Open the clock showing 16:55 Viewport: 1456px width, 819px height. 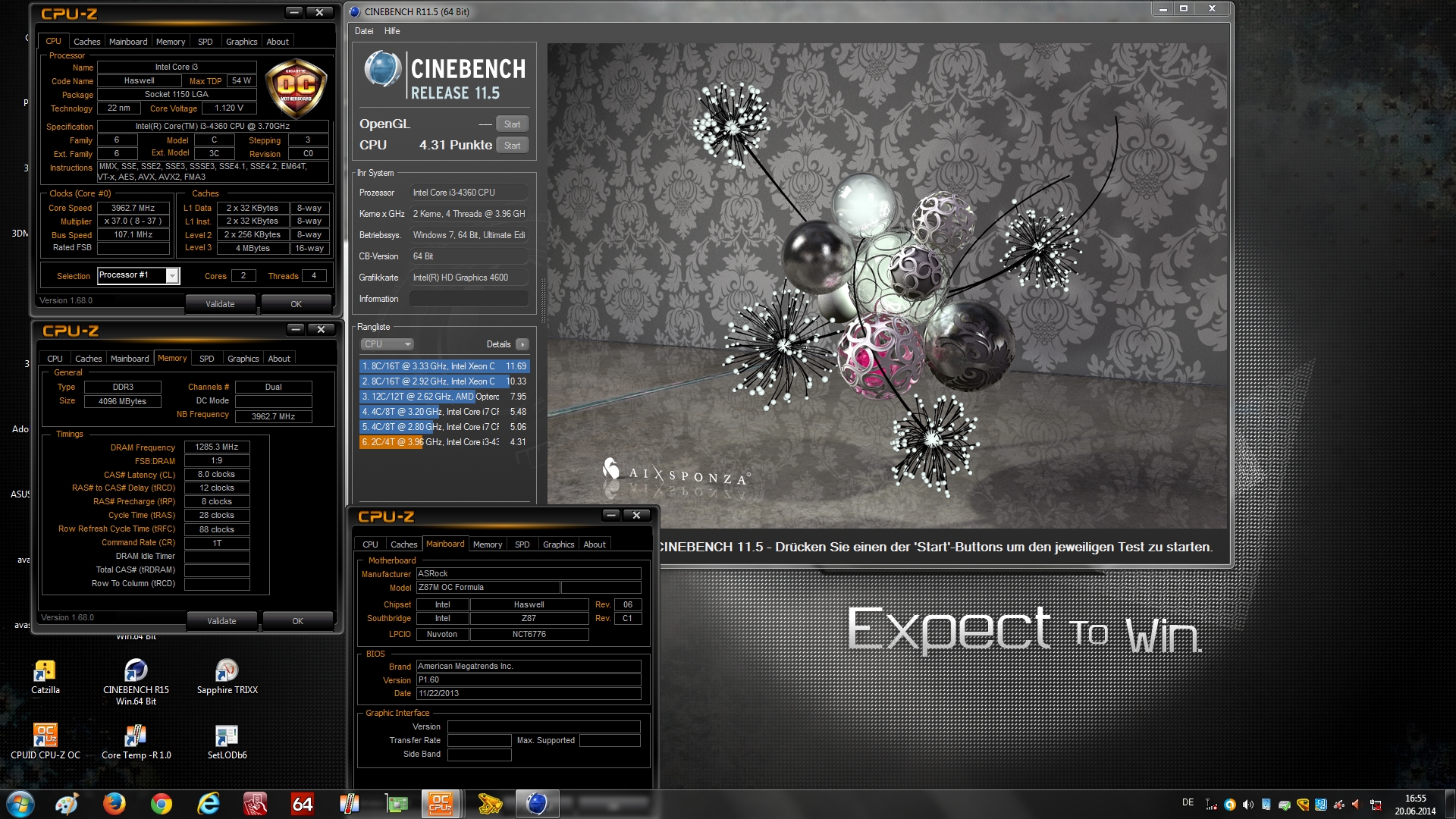click(x=1415, y=805)
